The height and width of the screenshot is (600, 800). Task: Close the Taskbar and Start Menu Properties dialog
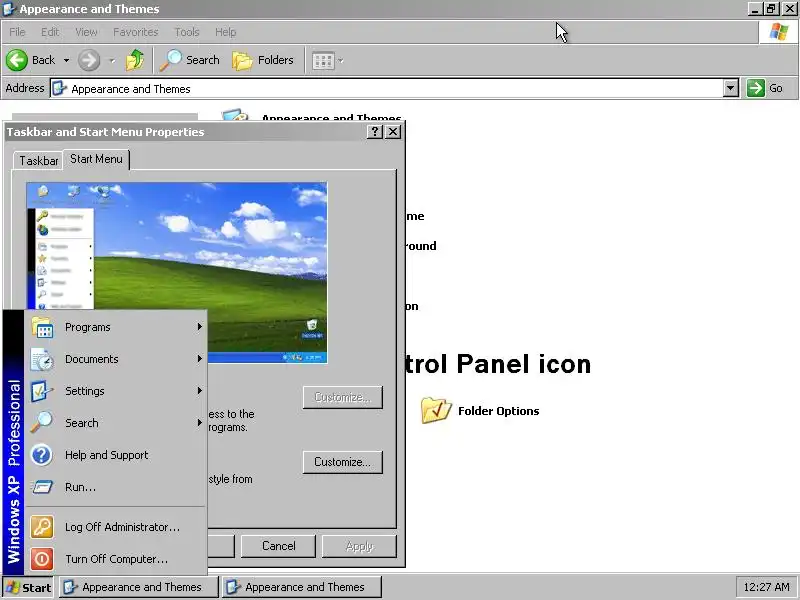tap(393, 132)
